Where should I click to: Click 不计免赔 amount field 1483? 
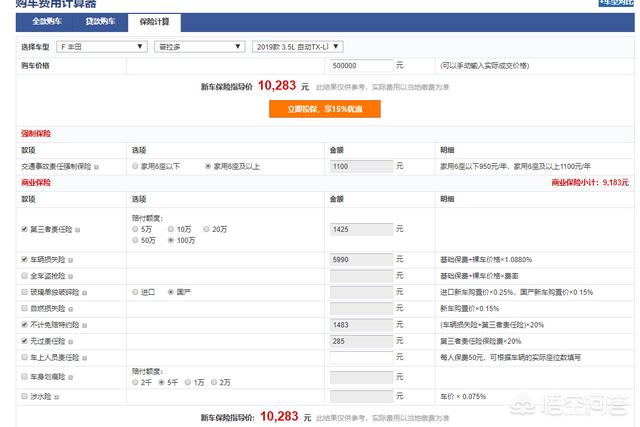coord(361,325)
